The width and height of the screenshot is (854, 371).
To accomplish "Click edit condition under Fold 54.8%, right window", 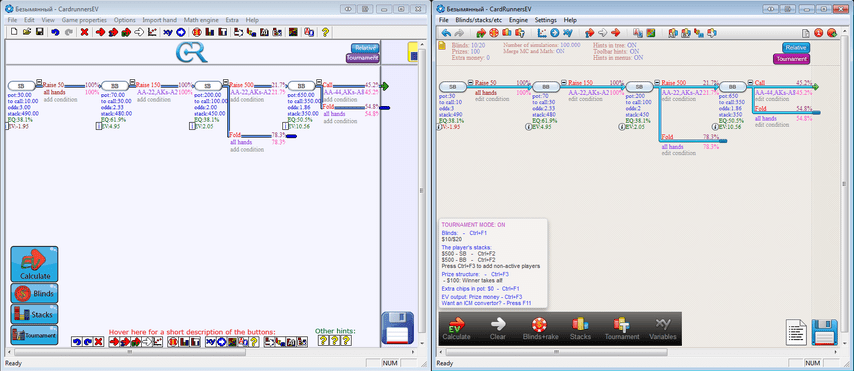I will [x=771, y=125].
